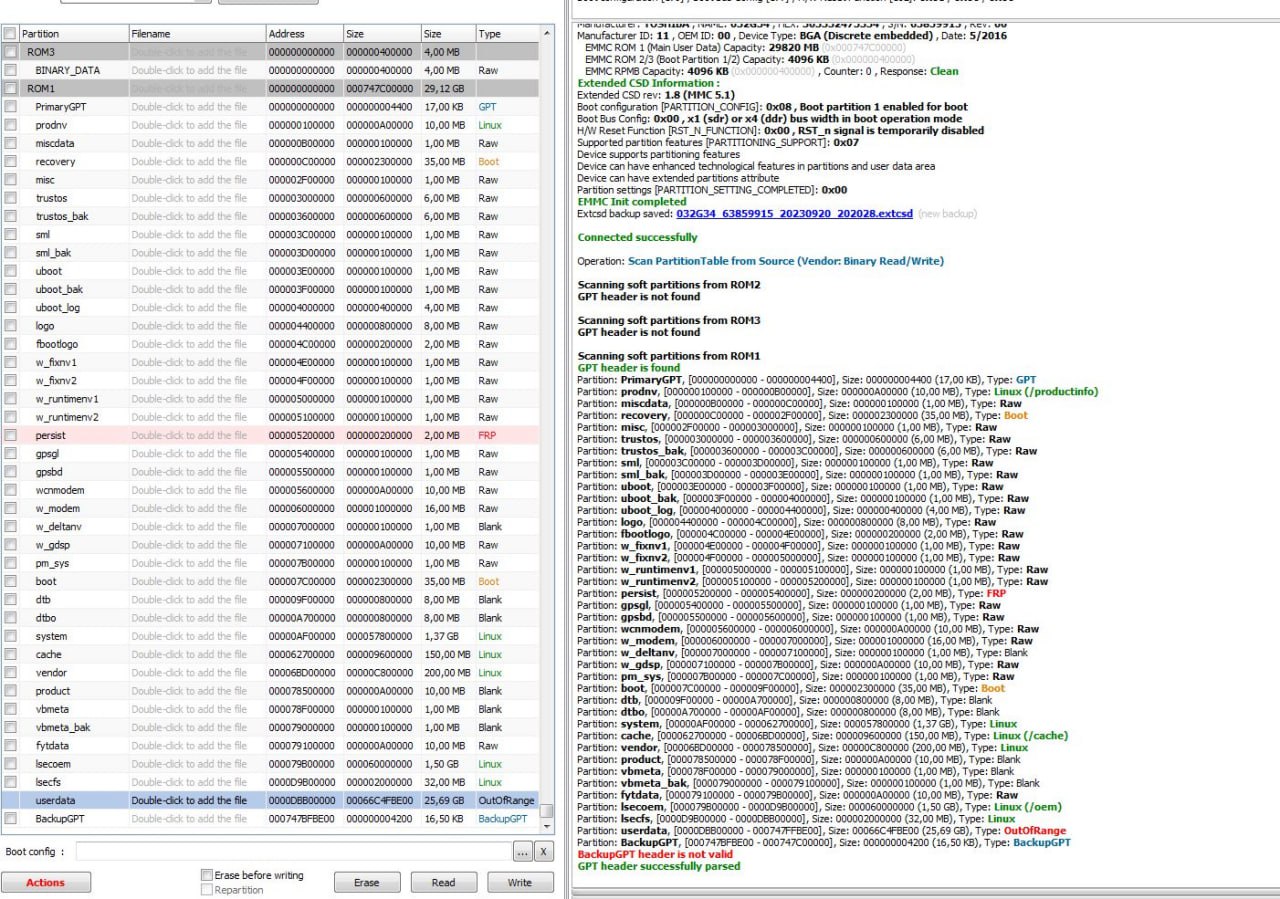This screenshot has height=899, width=1280.
Task: Select the miscdata partition name
Action: [x=55, y=143]
